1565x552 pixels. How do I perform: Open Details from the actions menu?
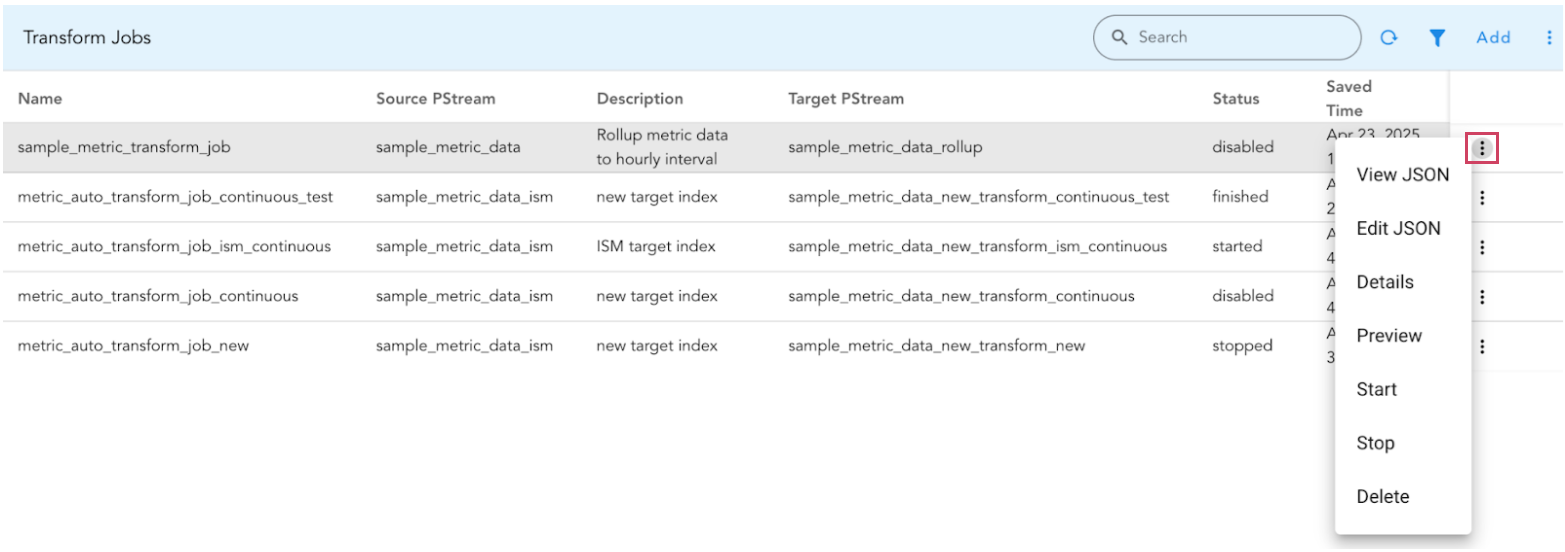click(1385, 282)
